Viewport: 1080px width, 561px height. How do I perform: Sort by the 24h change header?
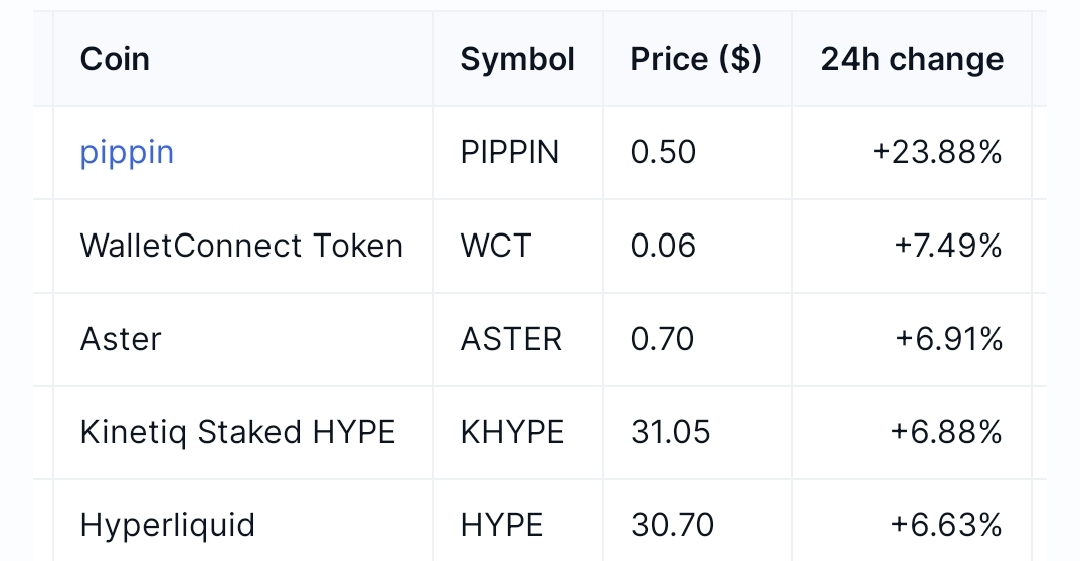(912, 59)
